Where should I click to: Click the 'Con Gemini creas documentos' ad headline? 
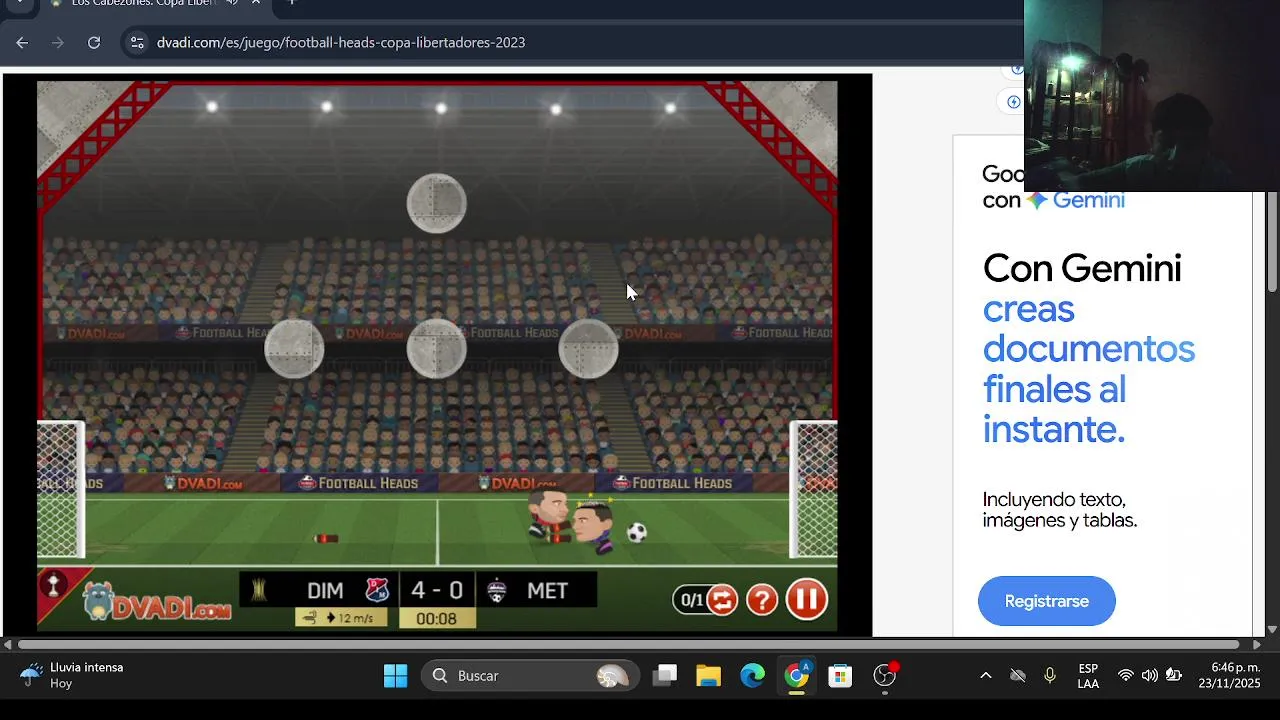tap(1089, 348)
